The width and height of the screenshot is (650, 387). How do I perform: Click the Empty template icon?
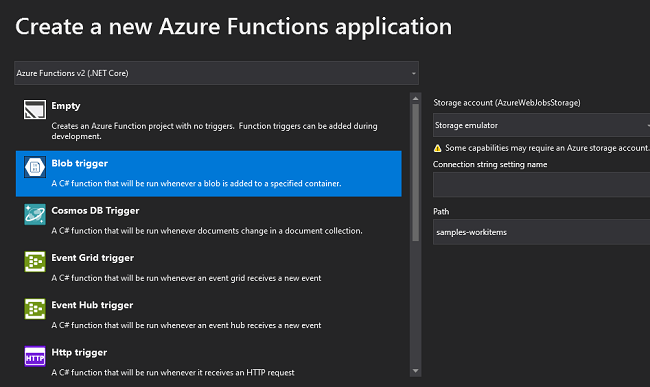coord(35,109)
